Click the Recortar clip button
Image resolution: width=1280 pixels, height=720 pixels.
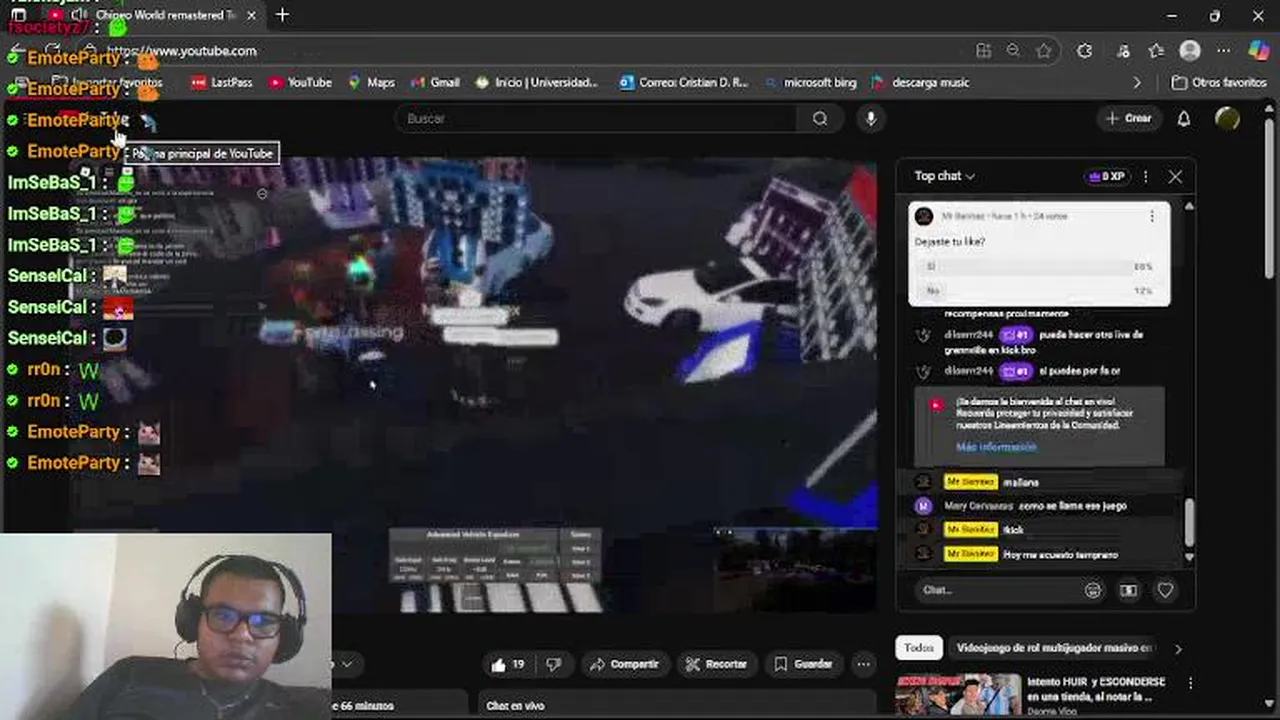716,664
